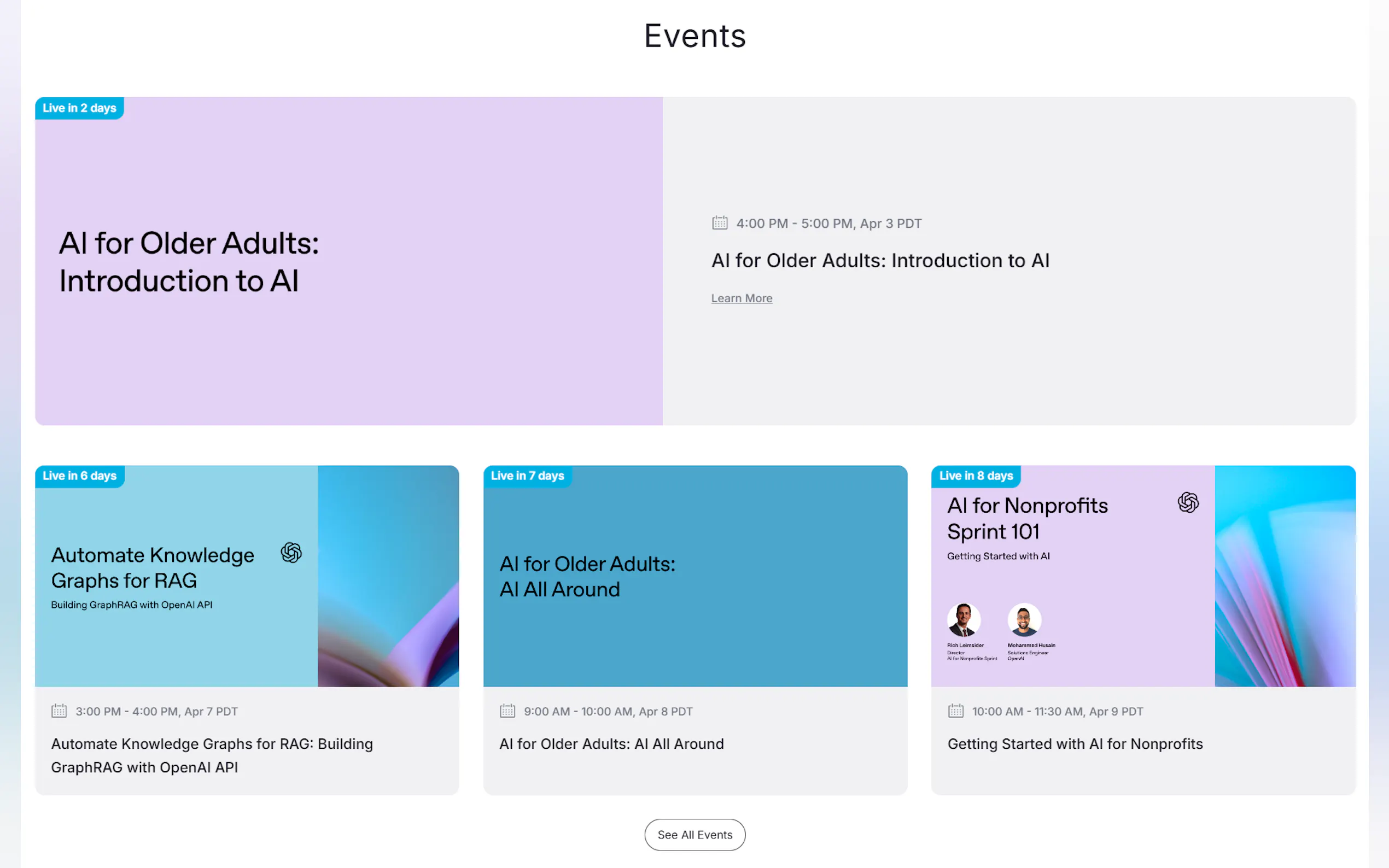Screen dimensions: 1389x868
Task: Click the OpenAI logo on the Knowledge Graphs banner
Action: (x=291, y=553)
